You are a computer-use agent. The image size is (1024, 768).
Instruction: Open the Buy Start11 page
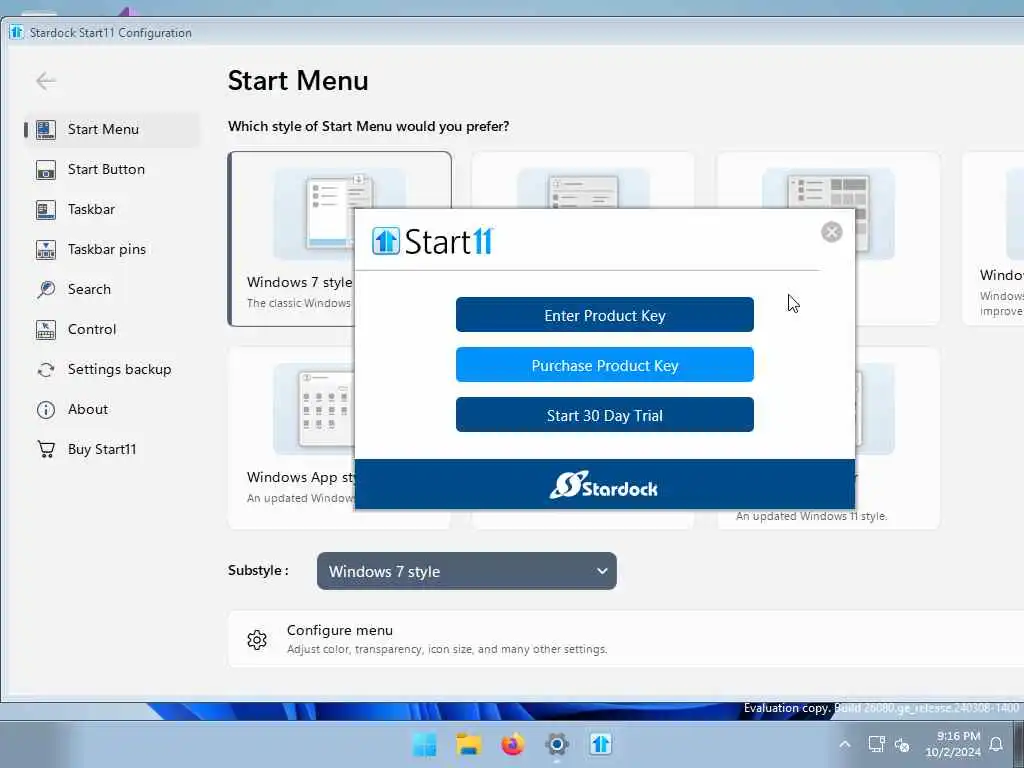tap(112, 449)
